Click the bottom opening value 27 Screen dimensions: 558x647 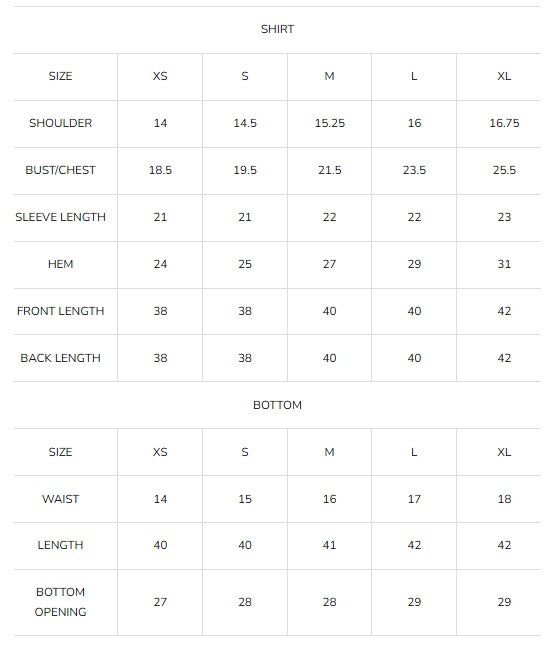tap(160, 602)
